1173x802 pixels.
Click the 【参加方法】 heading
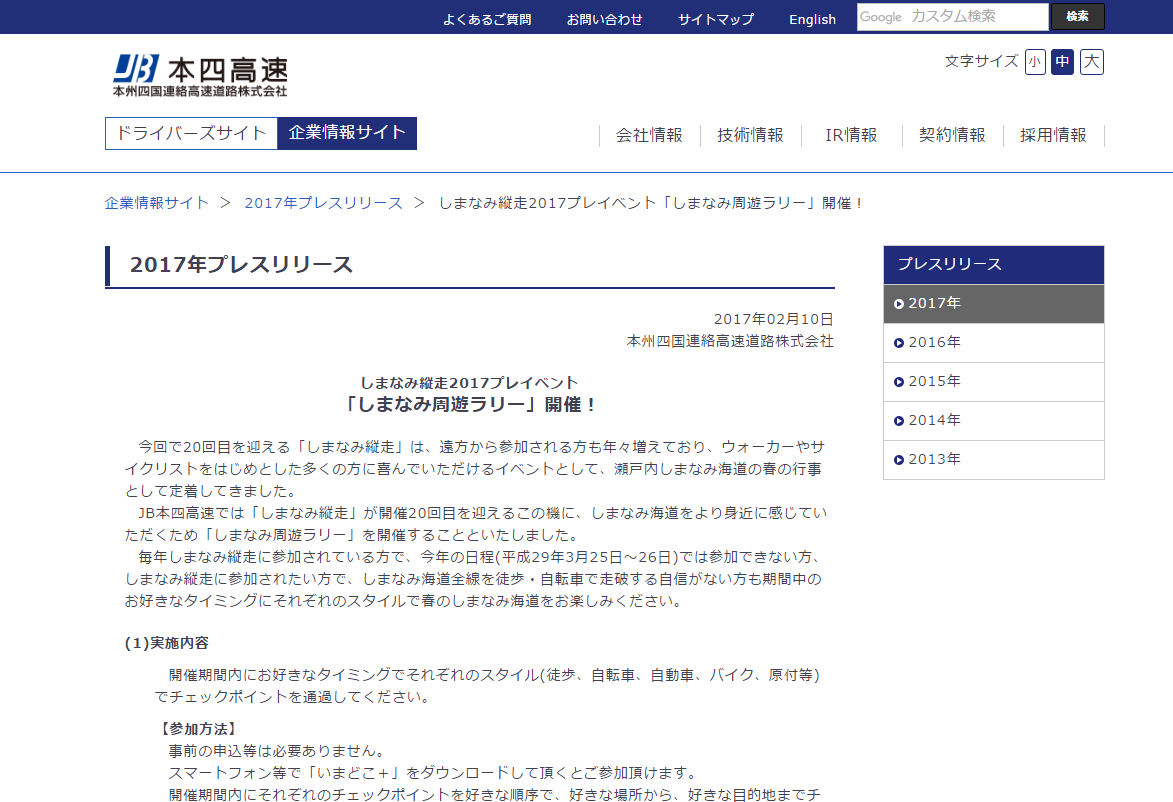(x=197, y=729)
